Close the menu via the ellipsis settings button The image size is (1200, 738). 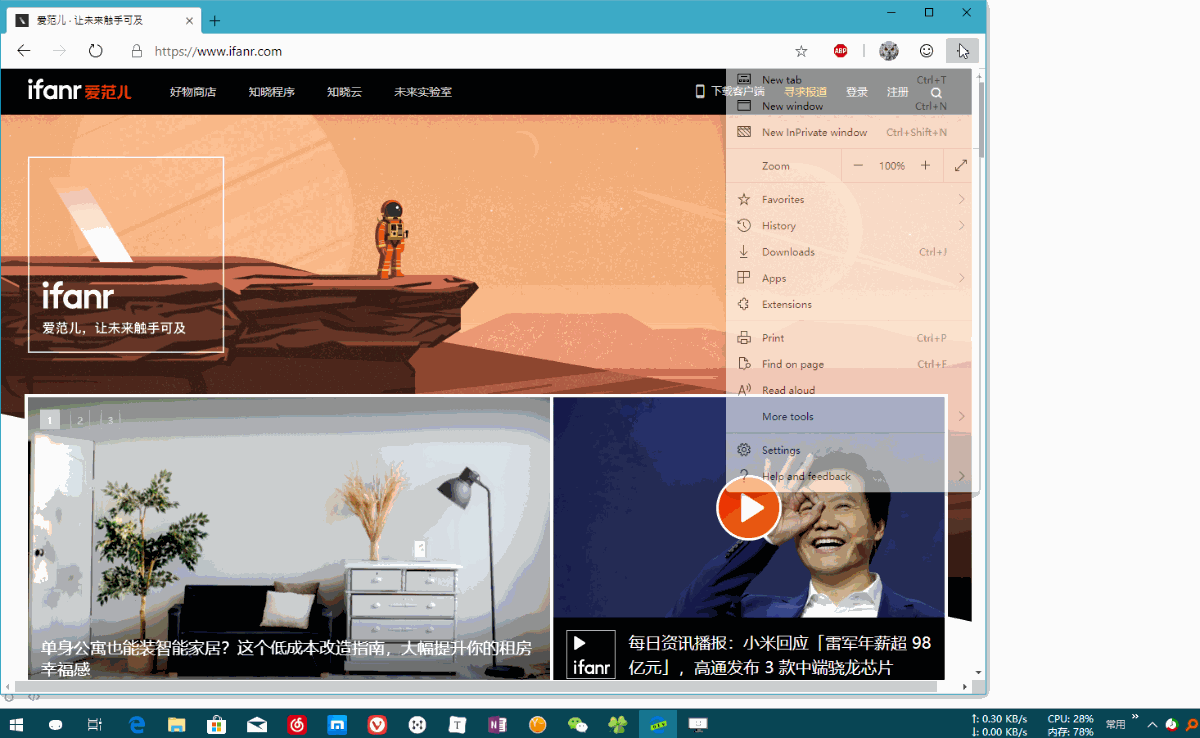point(962,51)
